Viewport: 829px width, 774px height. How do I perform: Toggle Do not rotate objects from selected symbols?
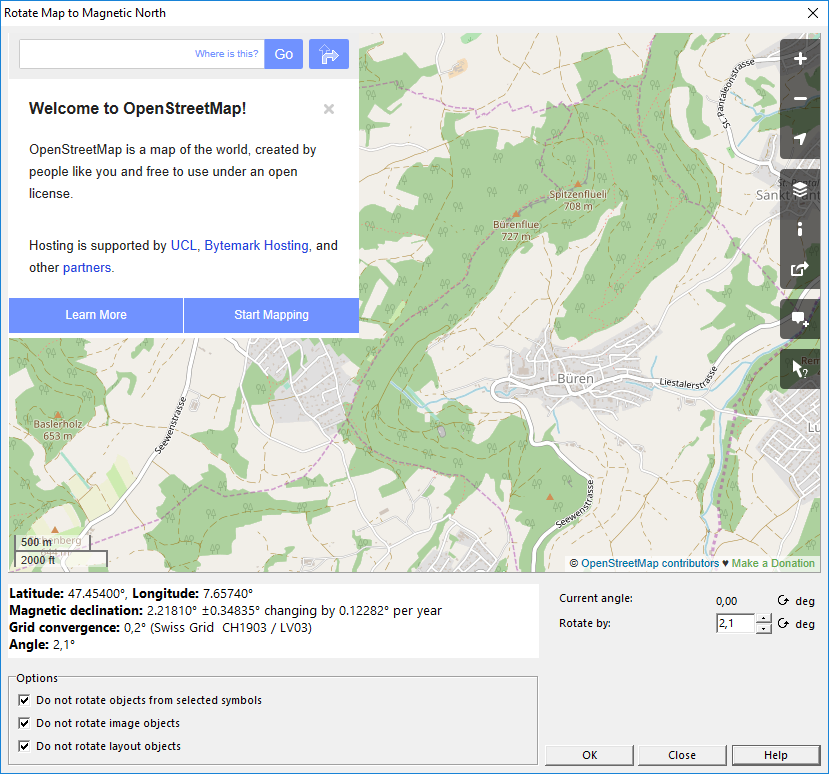pyautogui.click(x=24, y=700)
